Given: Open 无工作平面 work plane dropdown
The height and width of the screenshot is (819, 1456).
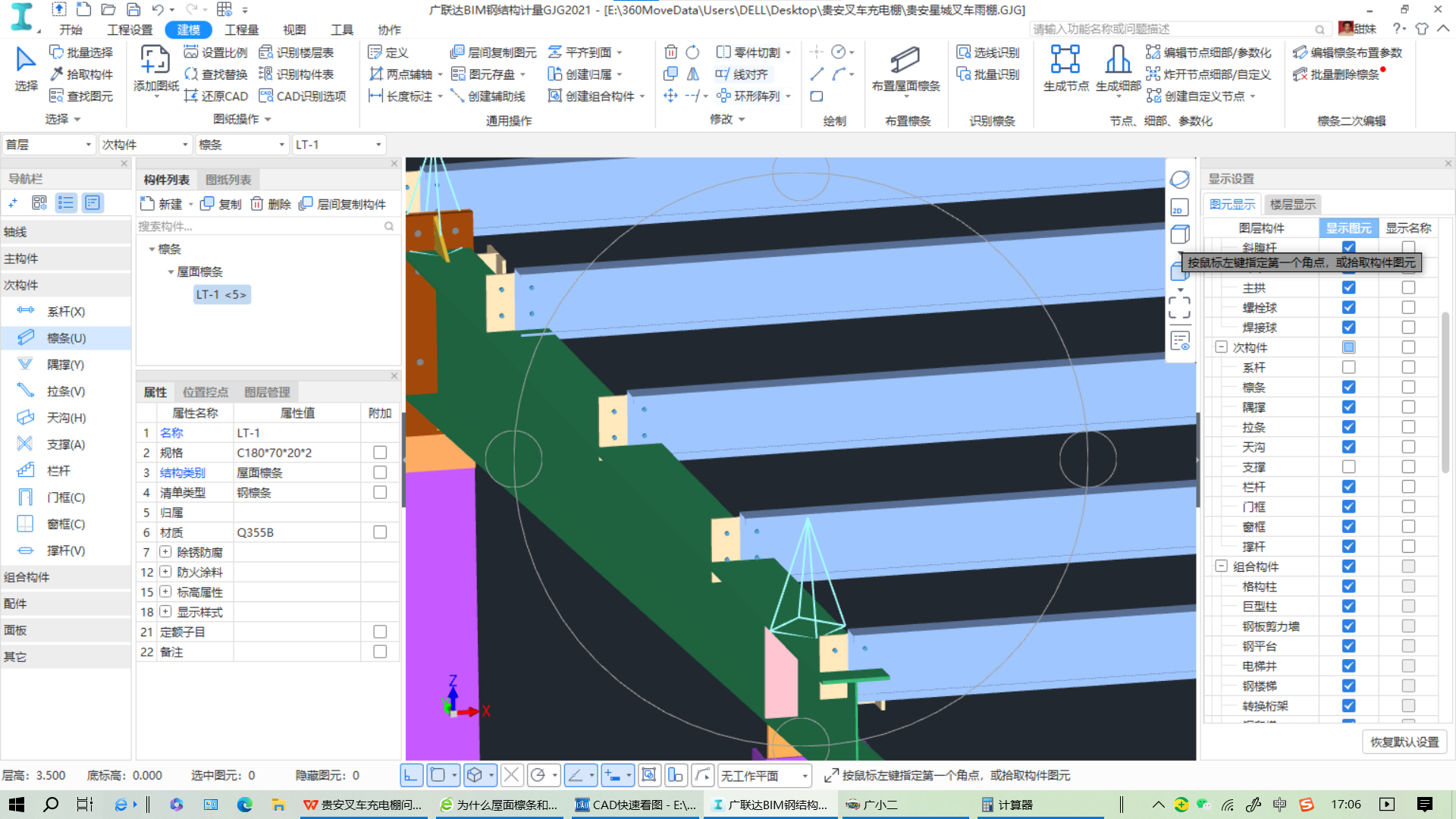Looking at the screenshot, I should coord(764,776).
